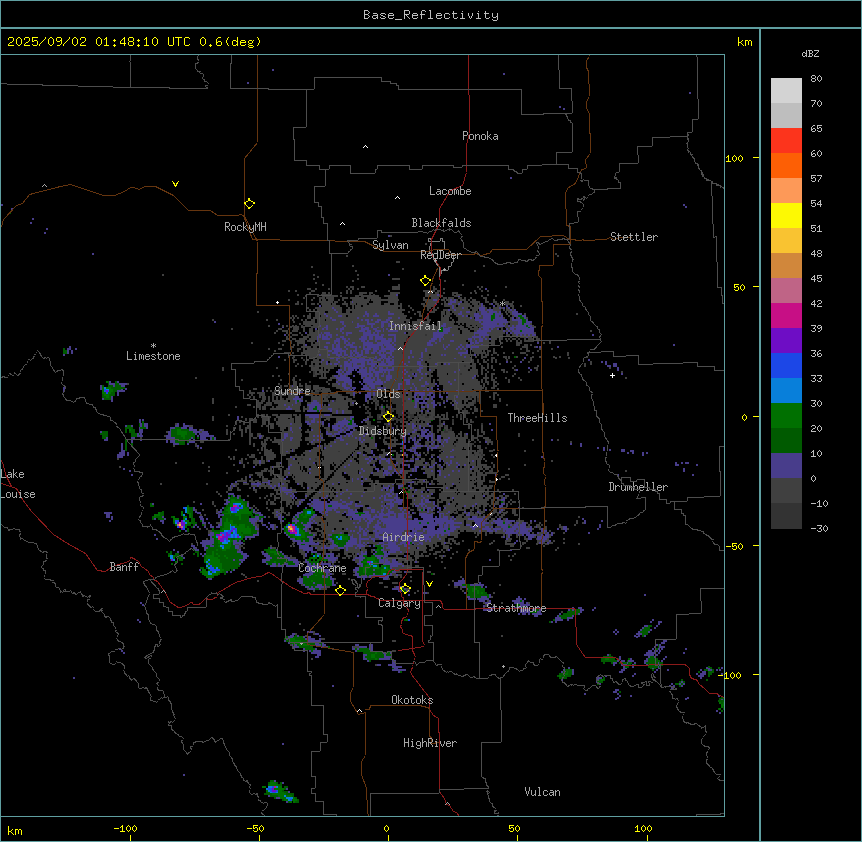Viewport: 862px width, 842px height.
Task: Select the bright green 20–30 dBZ swatch
Action: coord(786,416)
